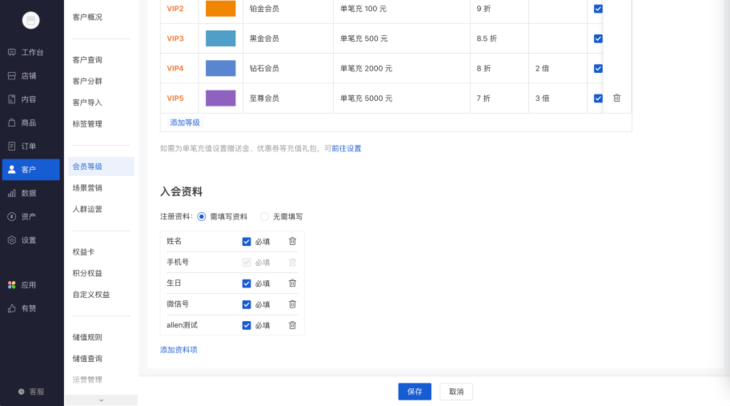Go to 订单 orders via sidebar icon
730x406 pixels.
[x=12, y=146]
